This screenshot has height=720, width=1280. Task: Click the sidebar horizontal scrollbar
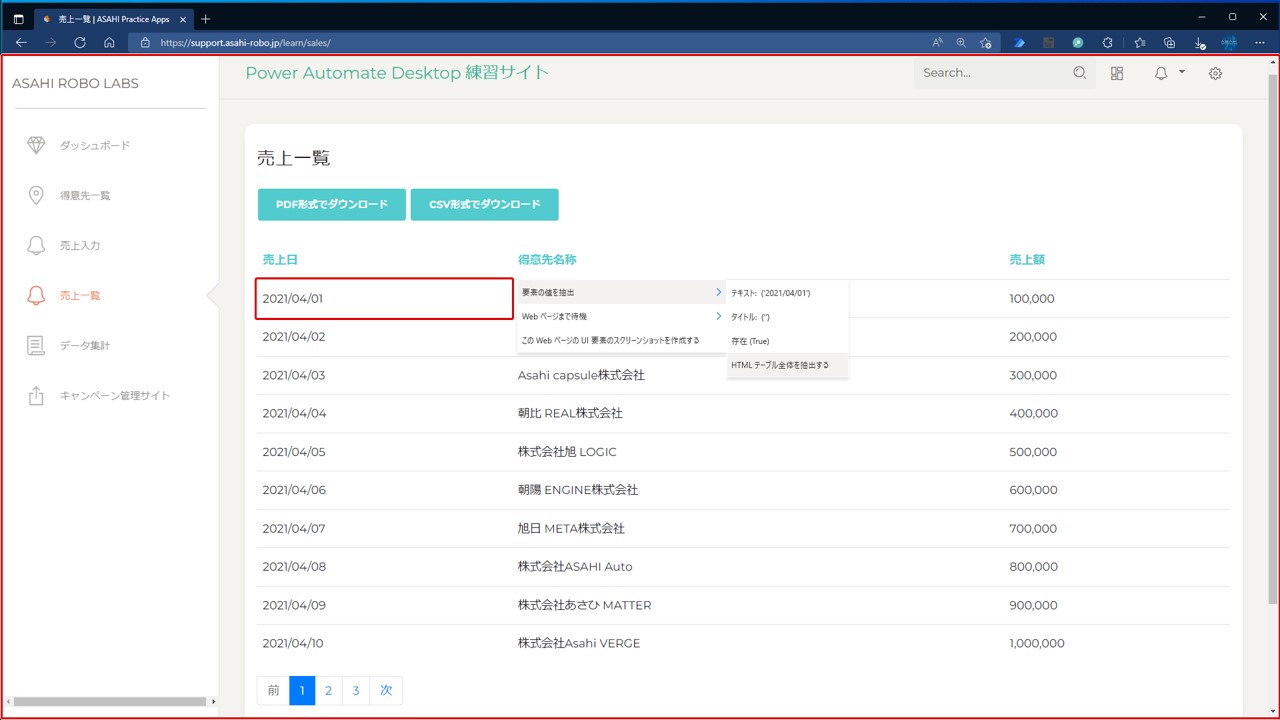(x=110, y=702)
